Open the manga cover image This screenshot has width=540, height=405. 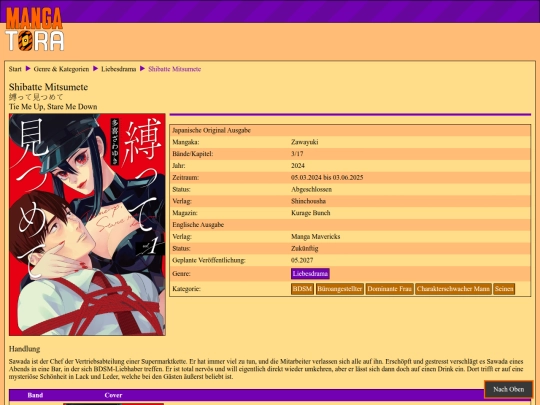point(87,225)
